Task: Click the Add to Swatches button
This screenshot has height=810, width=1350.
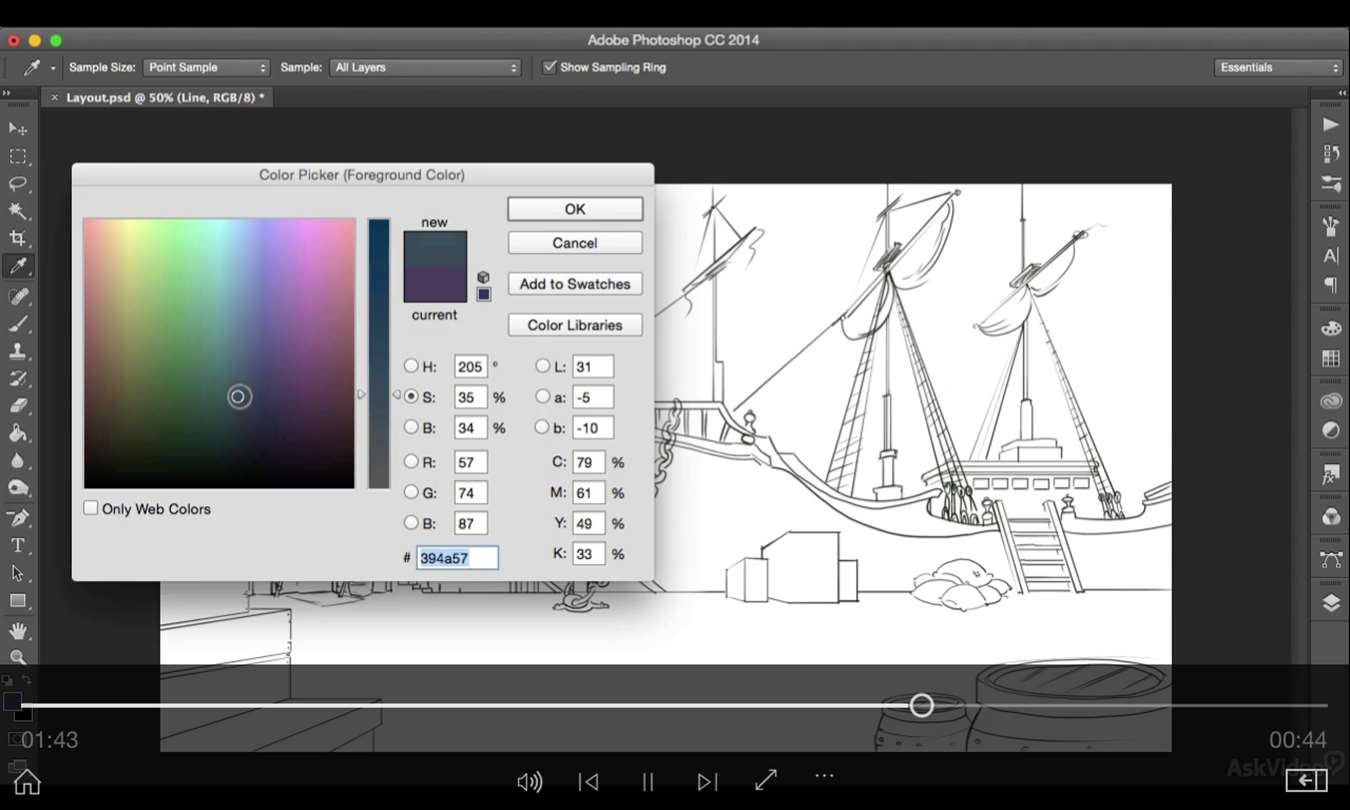Action: tap(575, 284)
